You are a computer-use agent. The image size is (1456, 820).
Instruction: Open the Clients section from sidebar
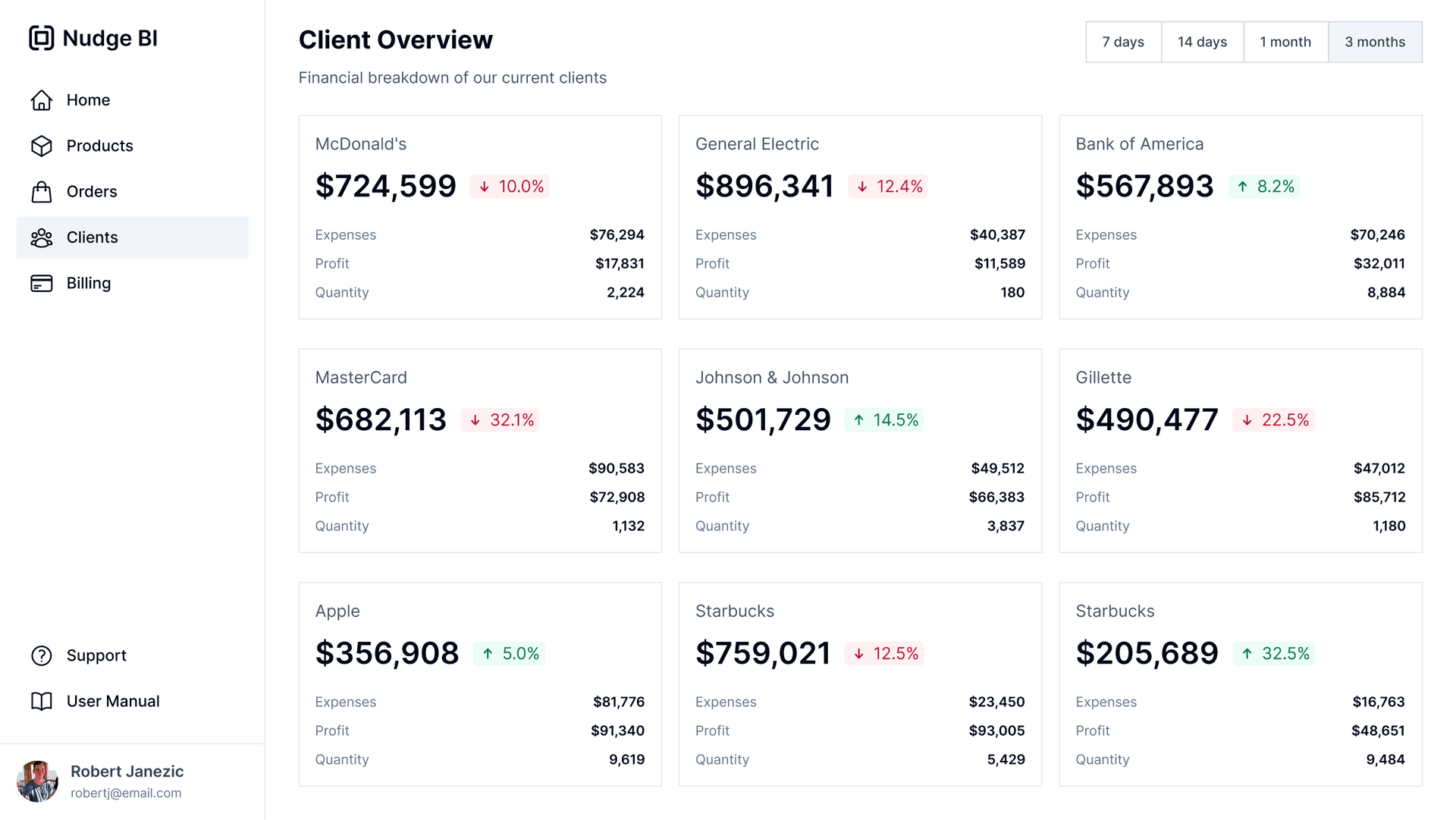click(92, 237)
